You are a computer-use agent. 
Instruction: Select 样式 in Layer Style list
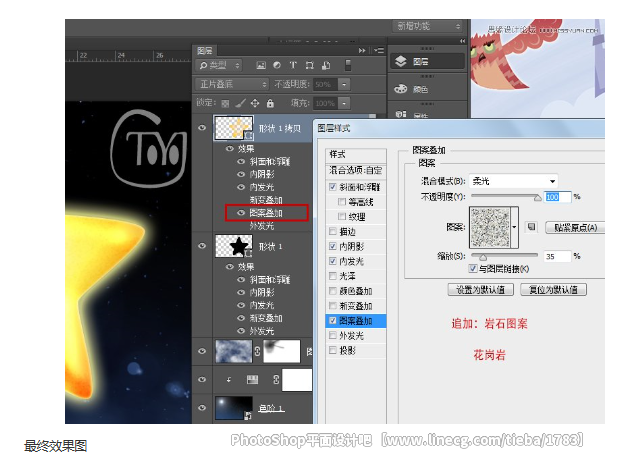point(356,154)
